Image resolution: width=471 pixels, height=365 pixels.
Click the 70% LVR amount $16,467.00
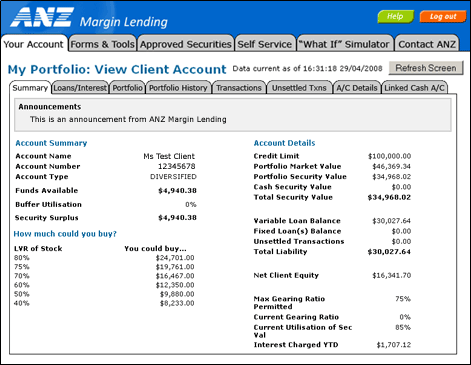tap(175, 276)
